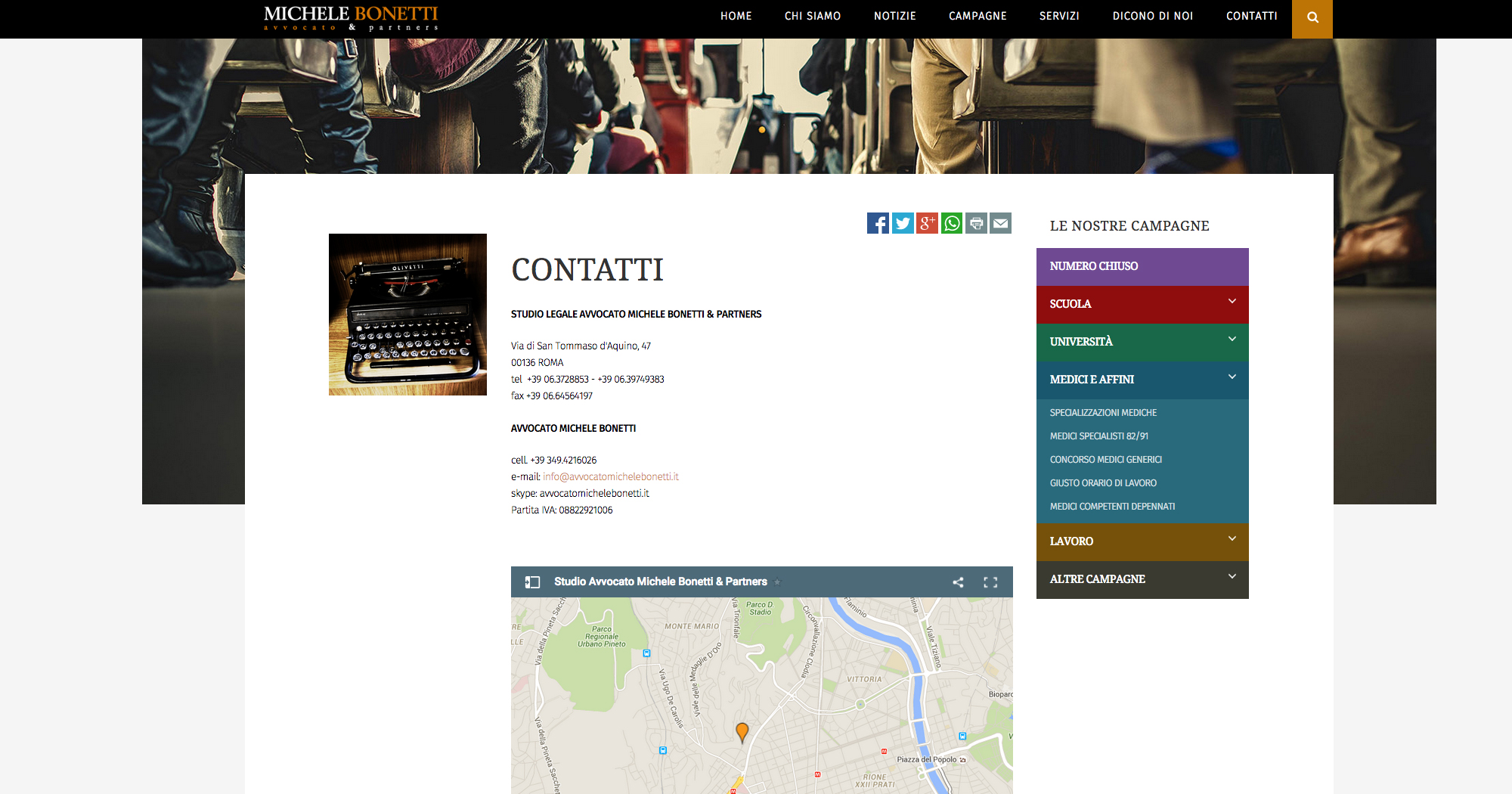Screen dimensions: 1512x794
Task: Click the orange map location pin
Action: (x=742, y=731)
